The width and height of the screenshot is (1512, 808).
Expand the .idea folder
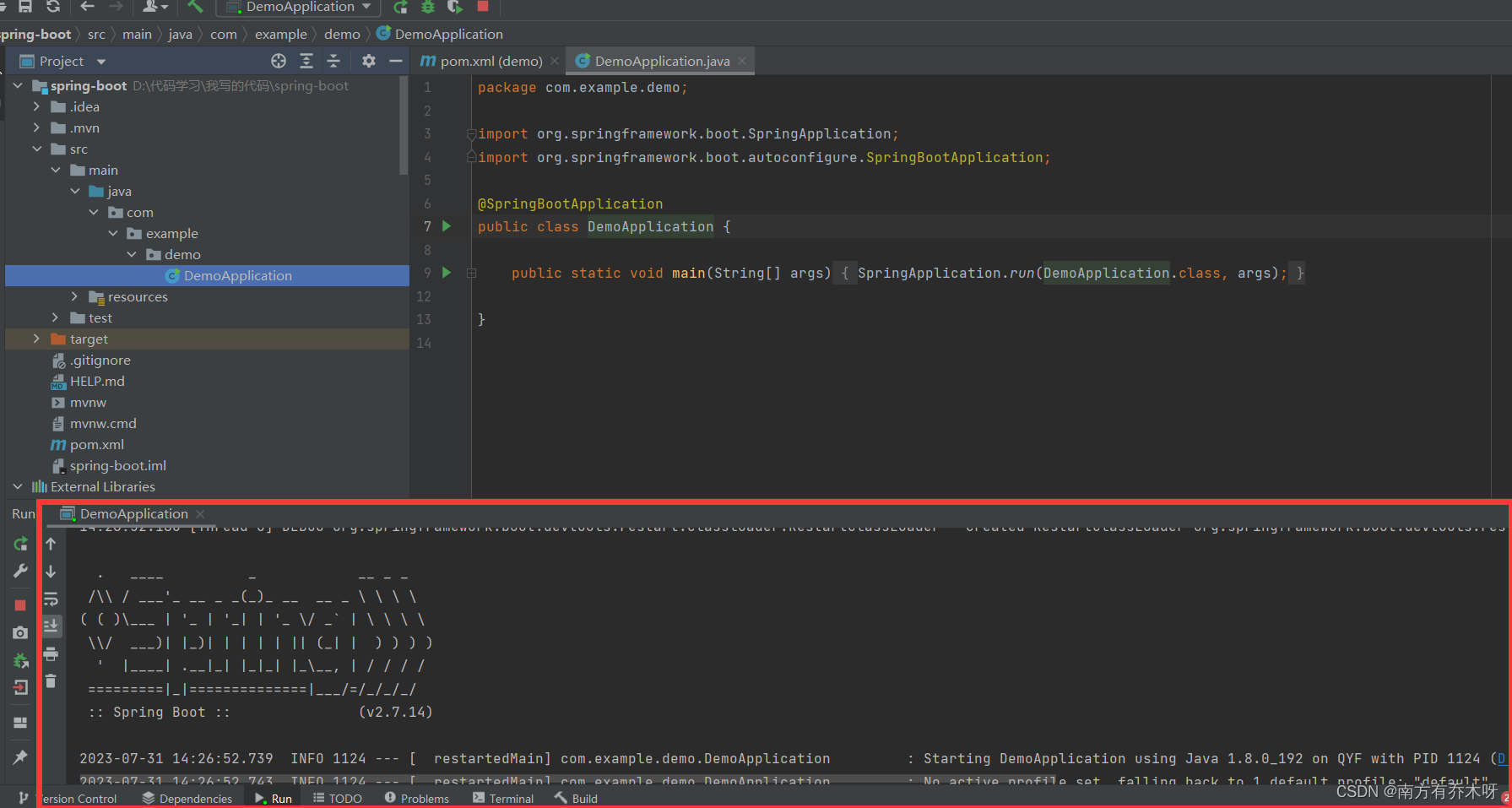click(36, 106)
